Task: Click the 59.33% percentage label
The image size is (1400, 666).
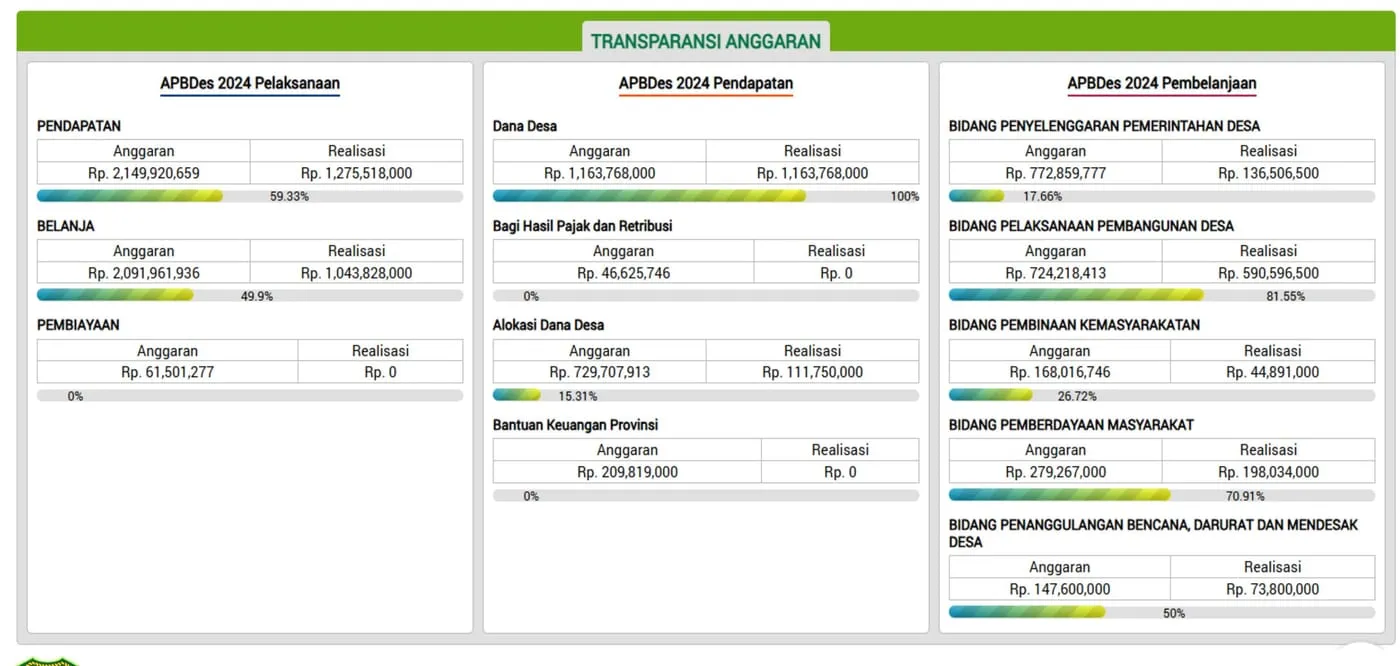Action: (x=289, y=197)
